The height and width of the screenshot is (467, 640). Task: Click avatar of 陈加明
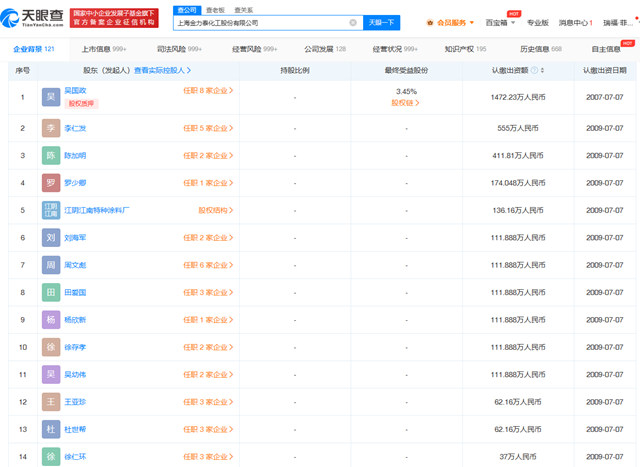point(51,156)
